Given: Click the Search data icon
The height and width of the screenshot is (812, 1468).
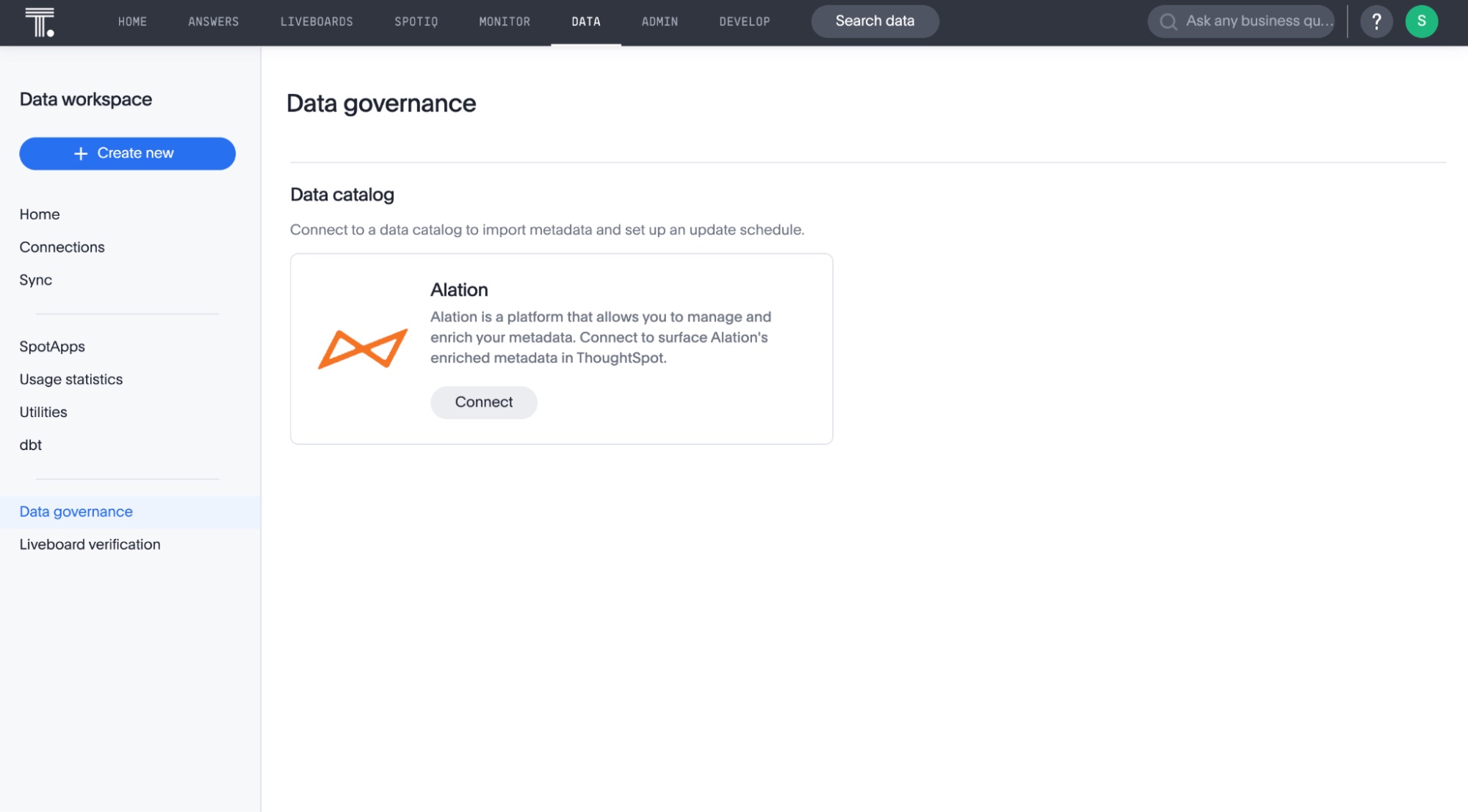Looking at the screenshot, I should [875, 21].
